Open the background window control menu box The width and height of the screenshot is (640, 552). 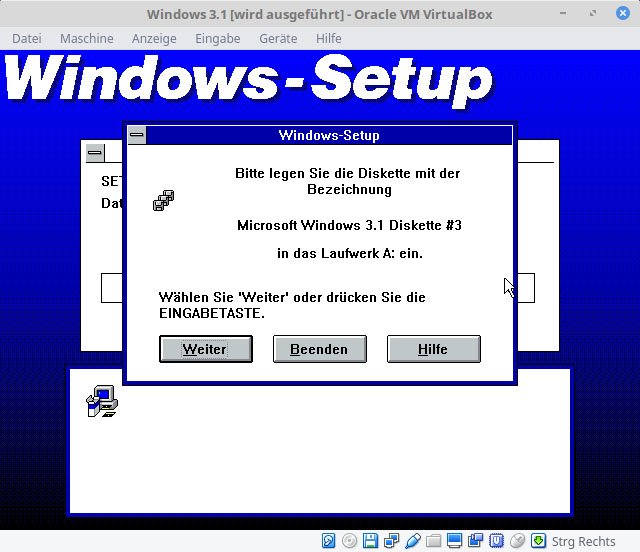95,153
